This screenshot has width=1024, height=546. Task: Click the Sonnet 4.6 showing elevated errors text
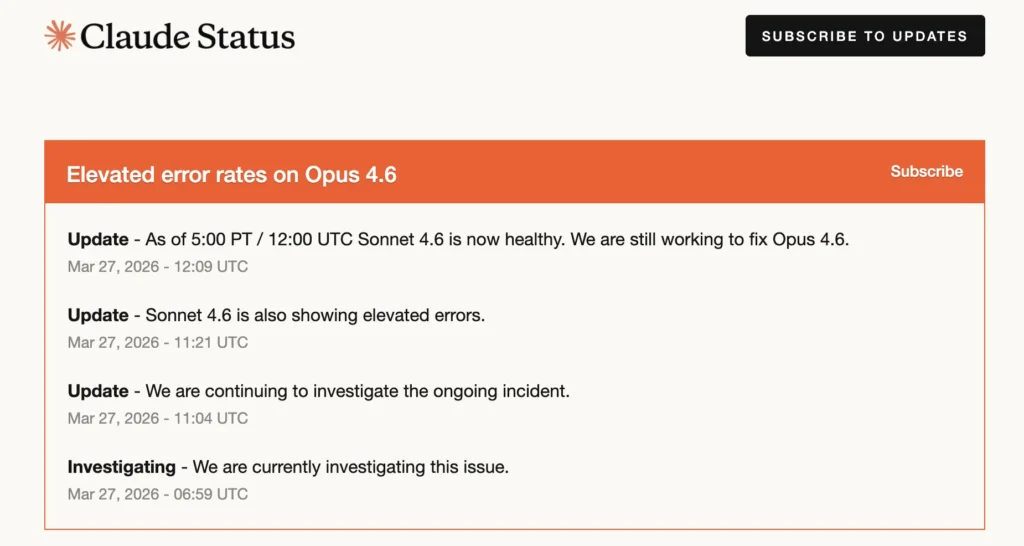click(x=315, y=315)
